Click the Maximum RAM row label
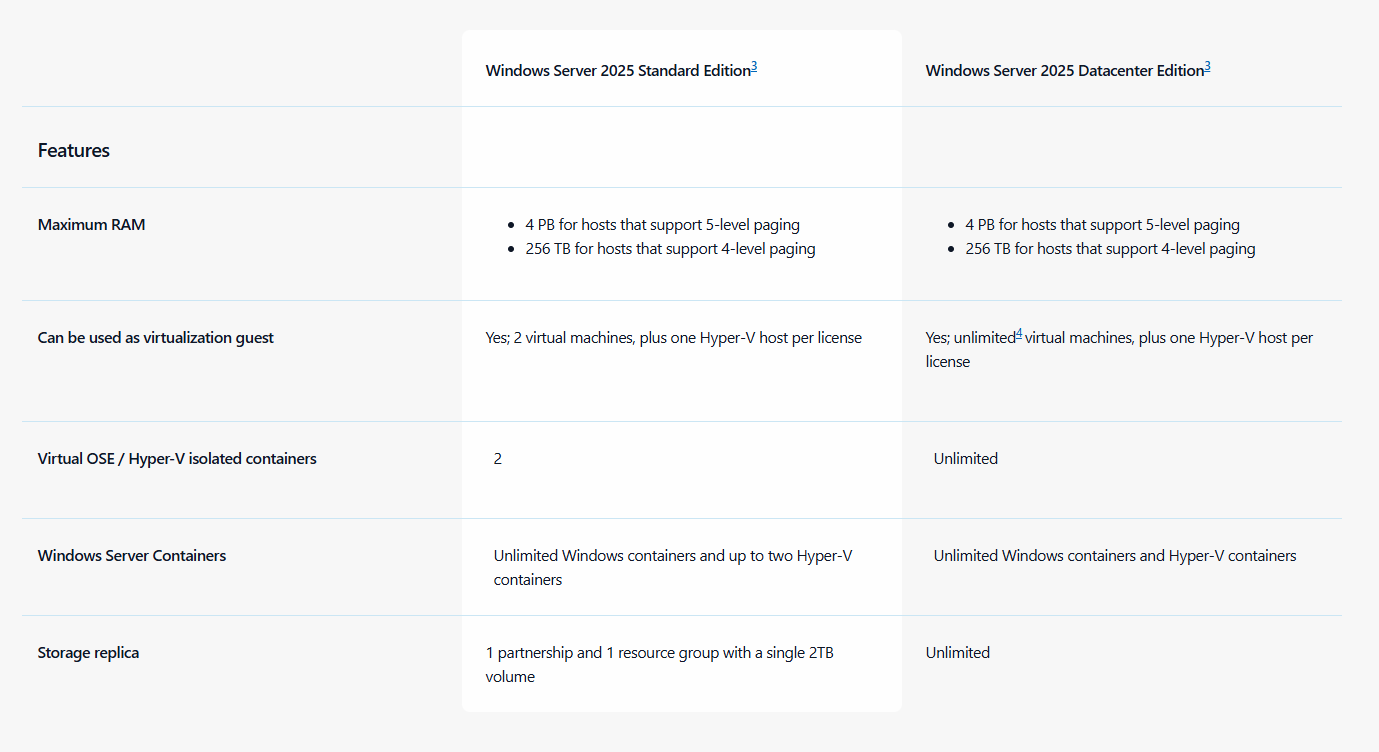1379x752 pixels. pos(91,225)
